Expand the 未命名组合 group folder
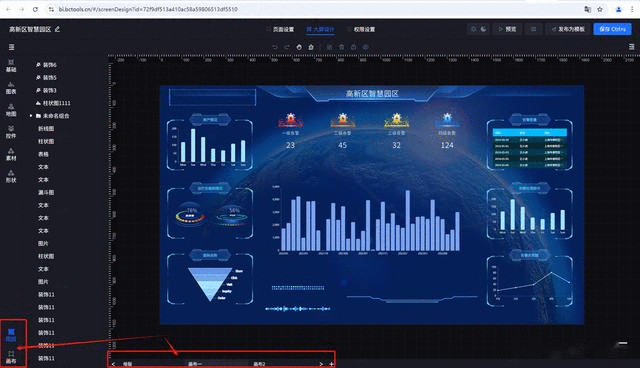Image resolution: width=640 pixels, height=368 pixels. pyautogui.click(x=31, y=116)
